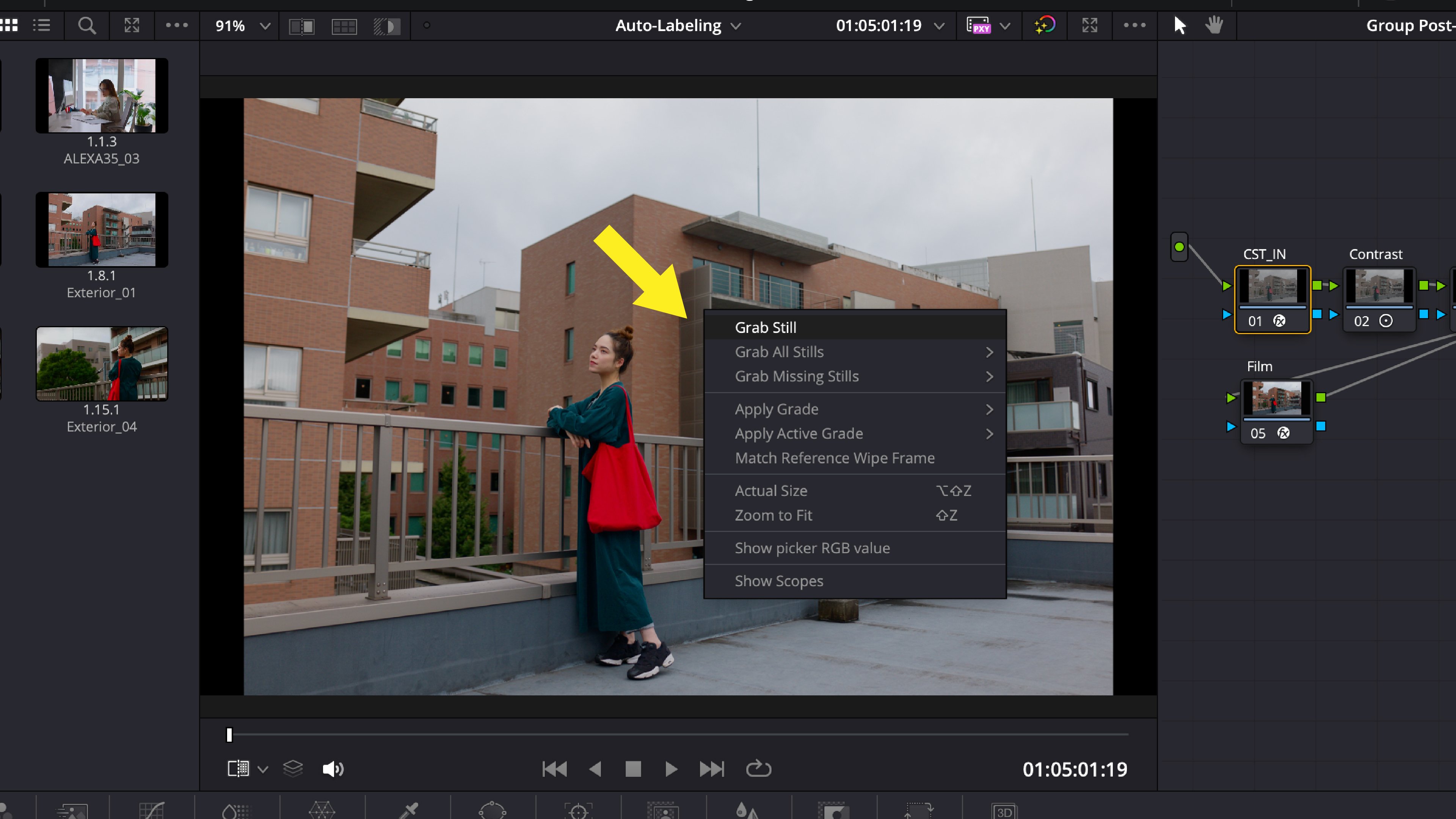Mute audio using the speaker icon
Viewport: 1456px width, 819px height.
click(x=333, y=769)
